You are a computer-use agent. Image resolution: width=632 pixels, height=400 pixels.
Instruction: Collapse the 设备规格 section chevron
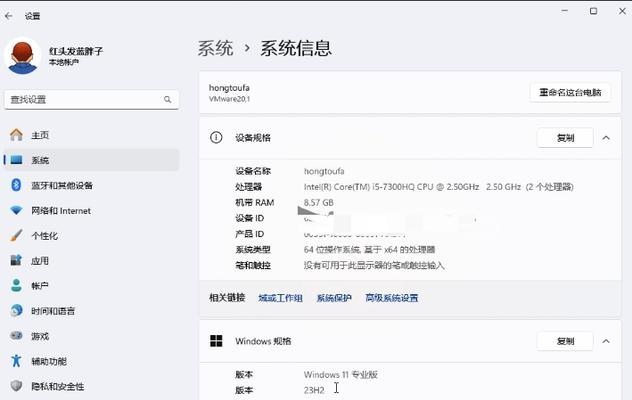point(606,138)
